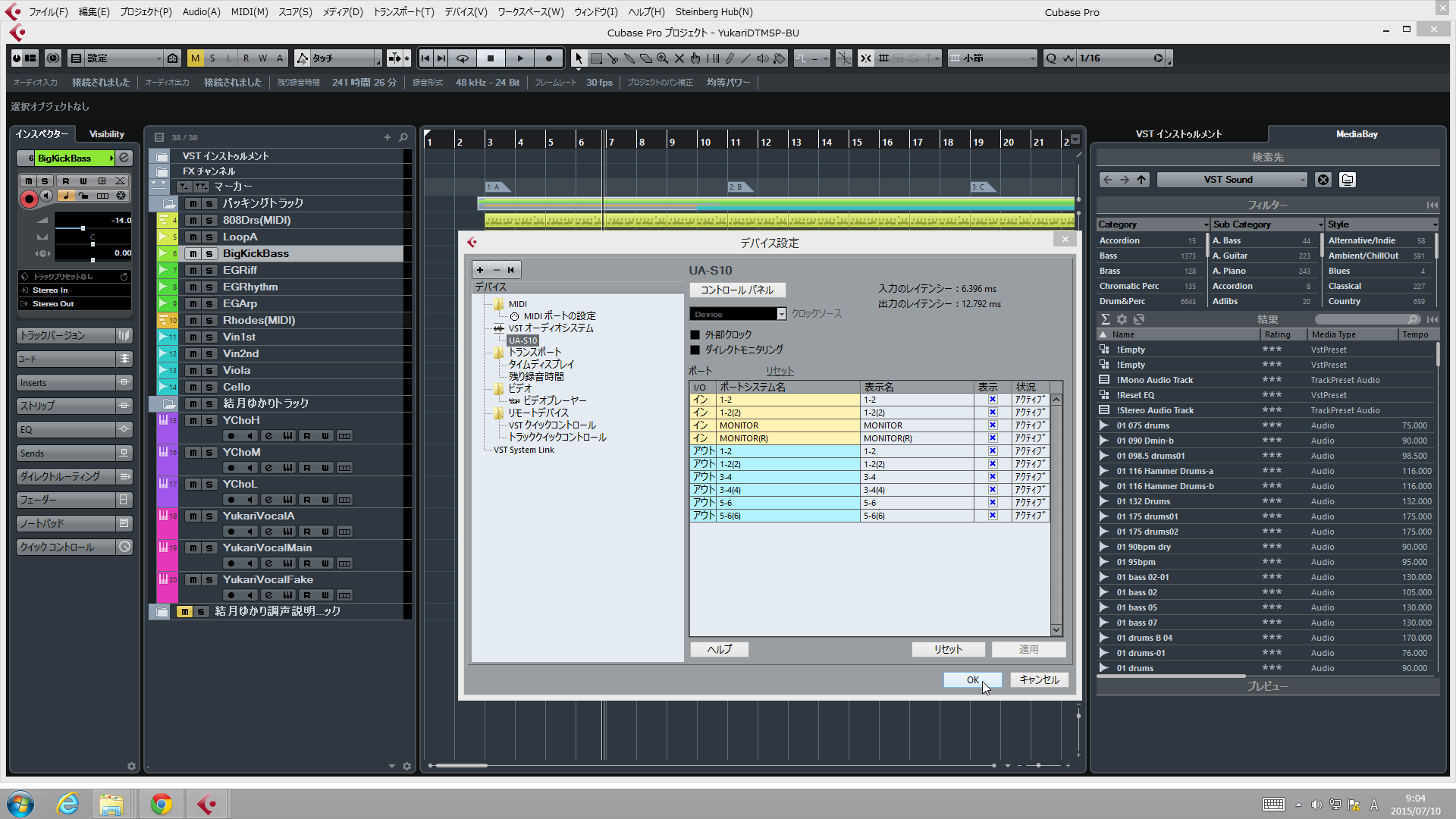Select the Color paint bucket tool

pos(780,58)
